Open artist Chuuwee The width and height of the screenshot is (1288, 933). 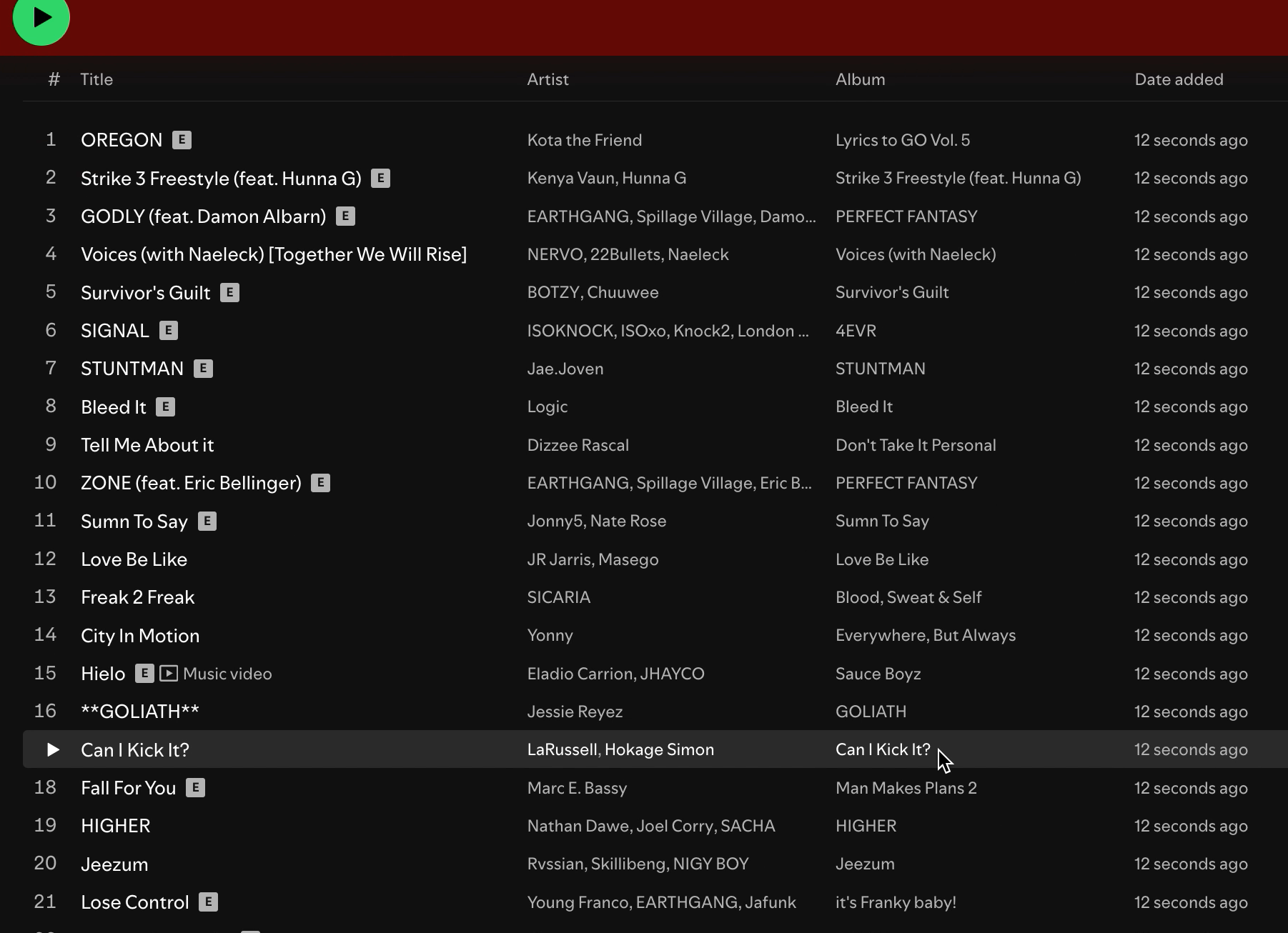pos(623,292)
